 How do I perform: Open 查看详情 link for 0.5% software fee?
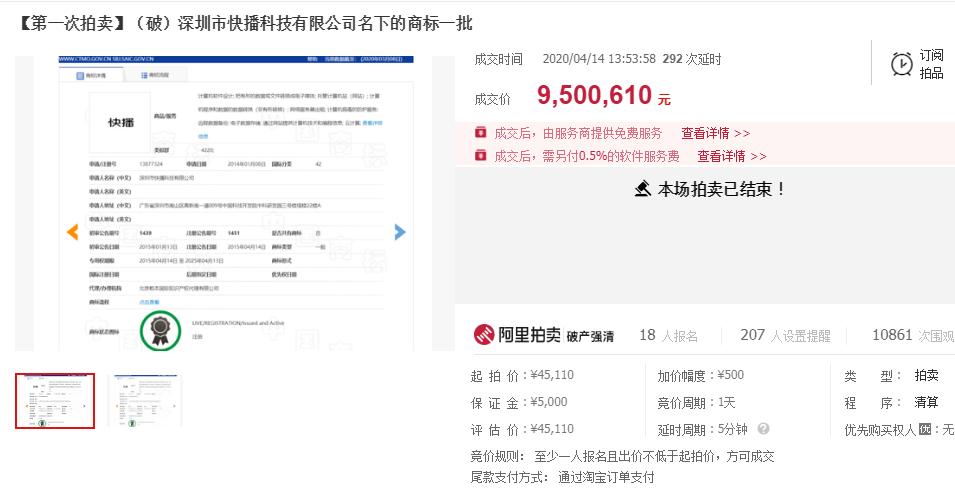click(x=731, y=157)
